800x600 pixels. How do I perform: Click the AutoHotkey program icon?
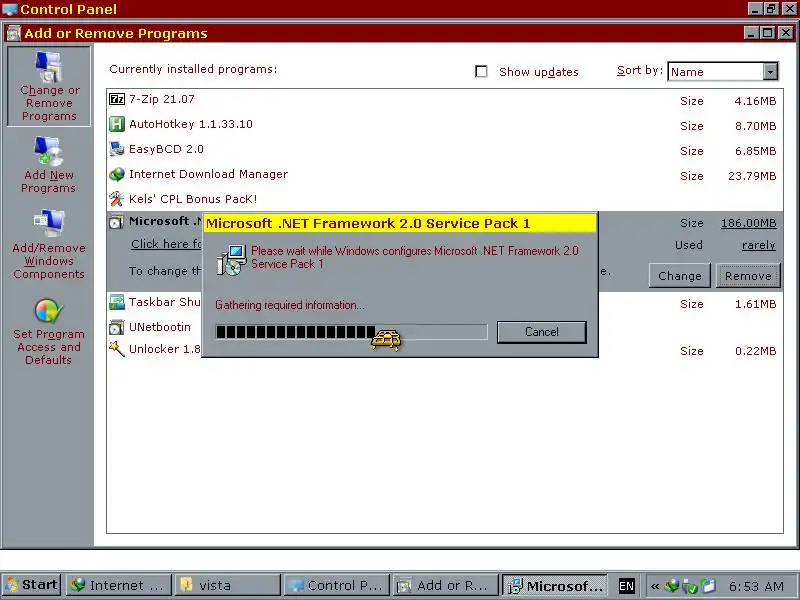[x=117, y=124]
